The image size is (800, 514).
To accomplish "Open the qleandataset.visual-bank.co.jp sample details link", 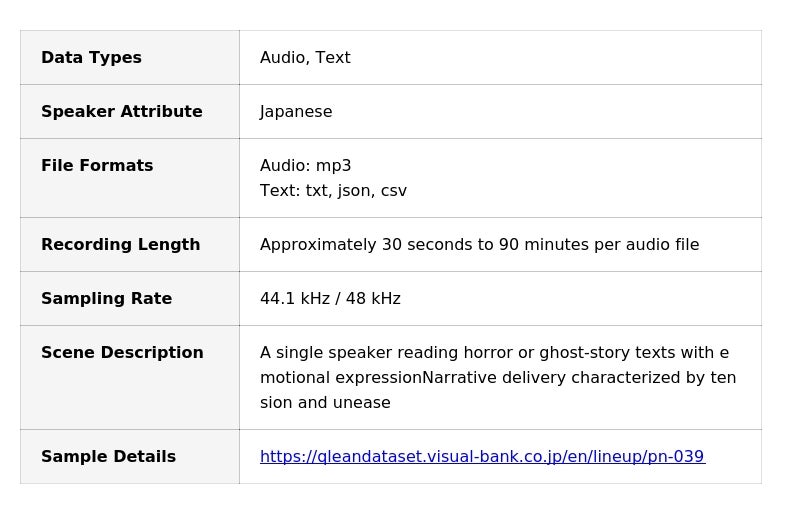I will click(482, 457).
